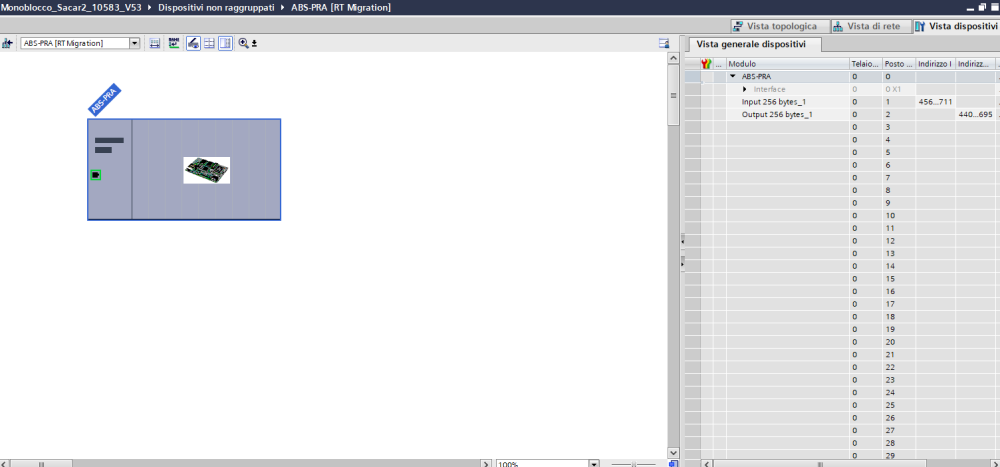Collapse the ABS-PRA tree node

point(733,76)
